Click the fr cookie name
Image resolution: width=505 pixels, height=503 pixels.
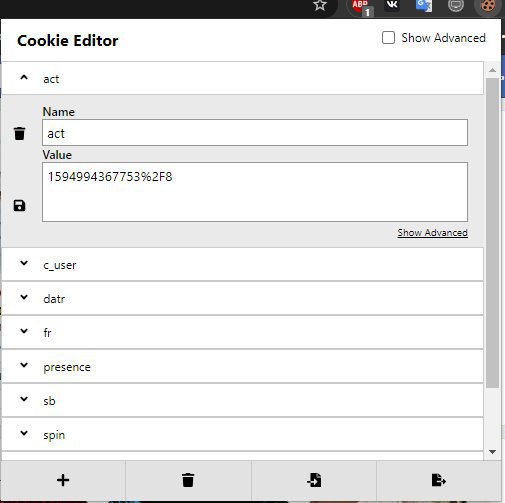47,333
